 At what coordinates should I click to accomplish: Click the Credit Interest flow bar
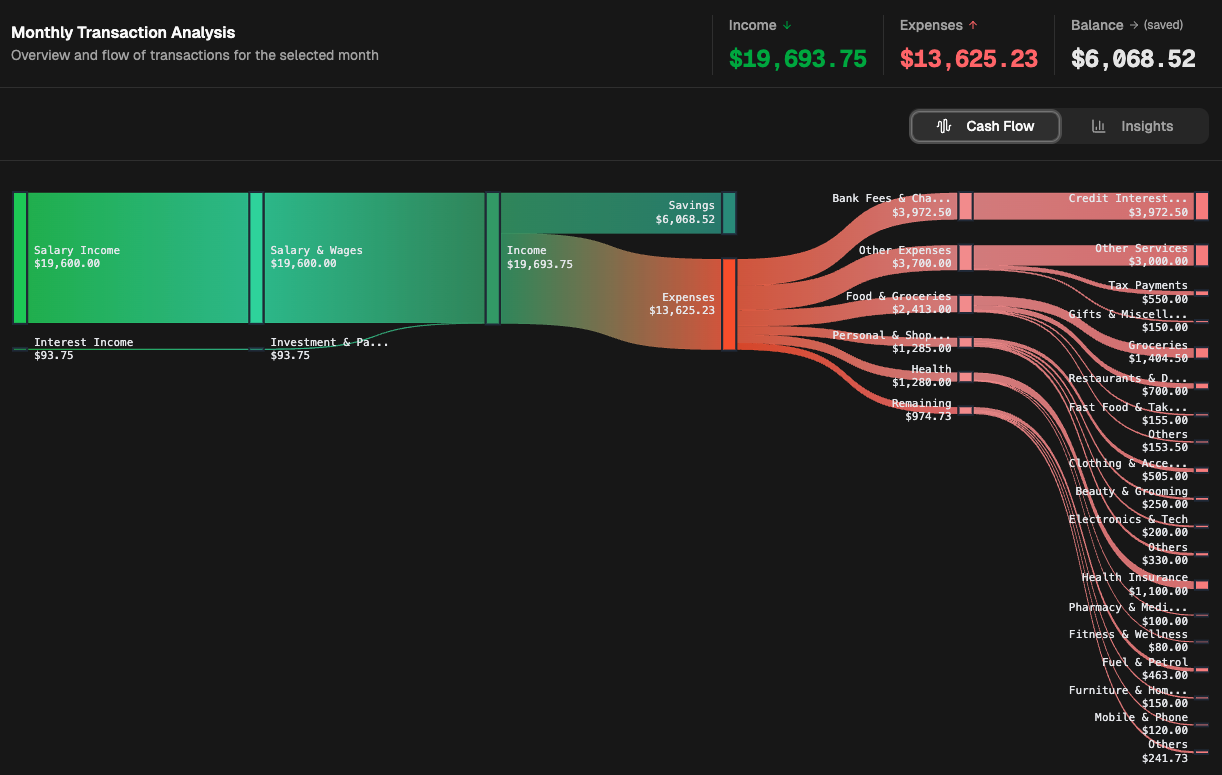pos(1080,206)
